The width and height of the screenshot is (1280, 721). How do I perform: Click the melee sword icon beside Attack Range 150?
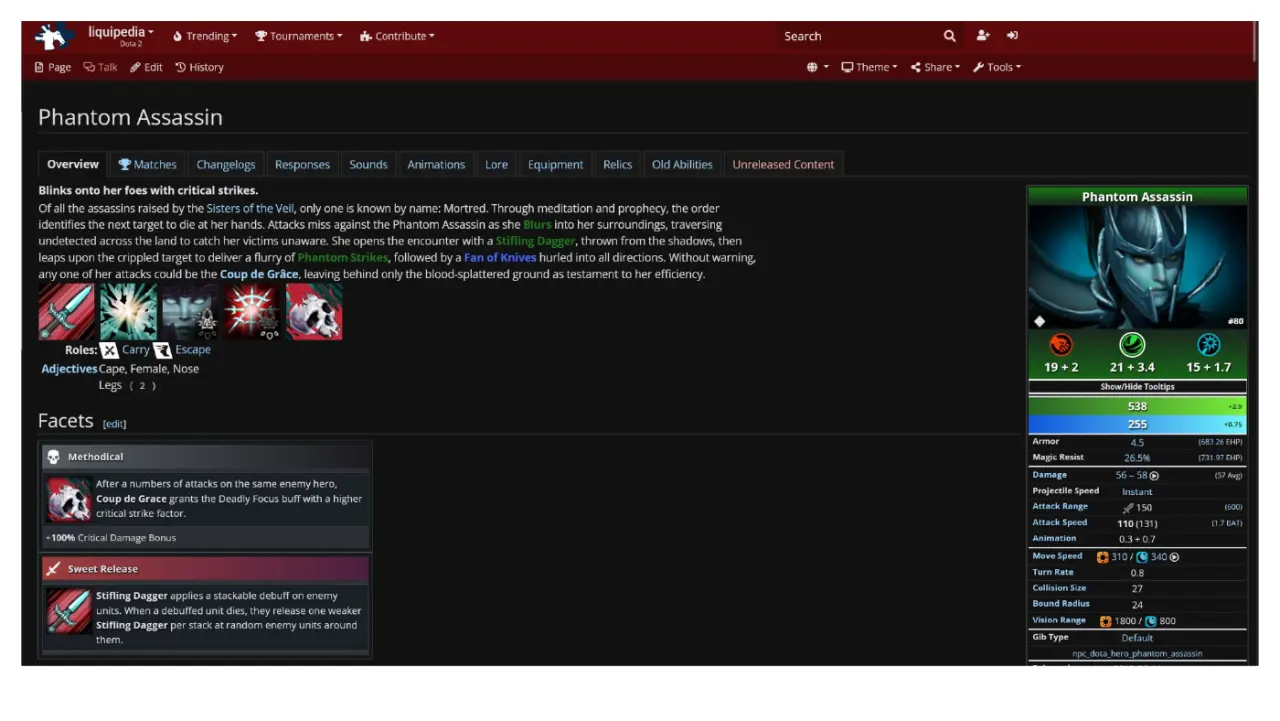point(1127,508)
